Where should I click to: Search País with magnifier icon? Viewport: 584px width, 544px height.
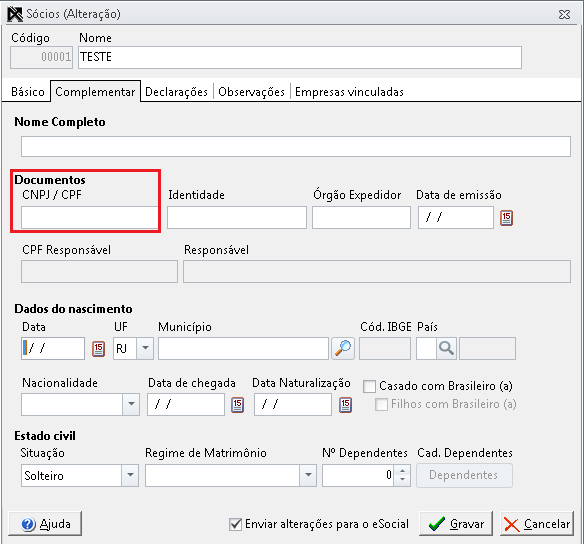click(446, 349)
